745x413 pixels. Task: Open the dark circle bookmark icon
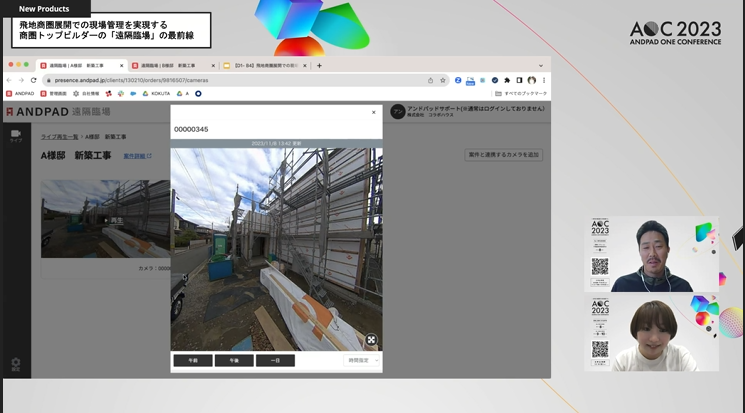coord(198,94)
